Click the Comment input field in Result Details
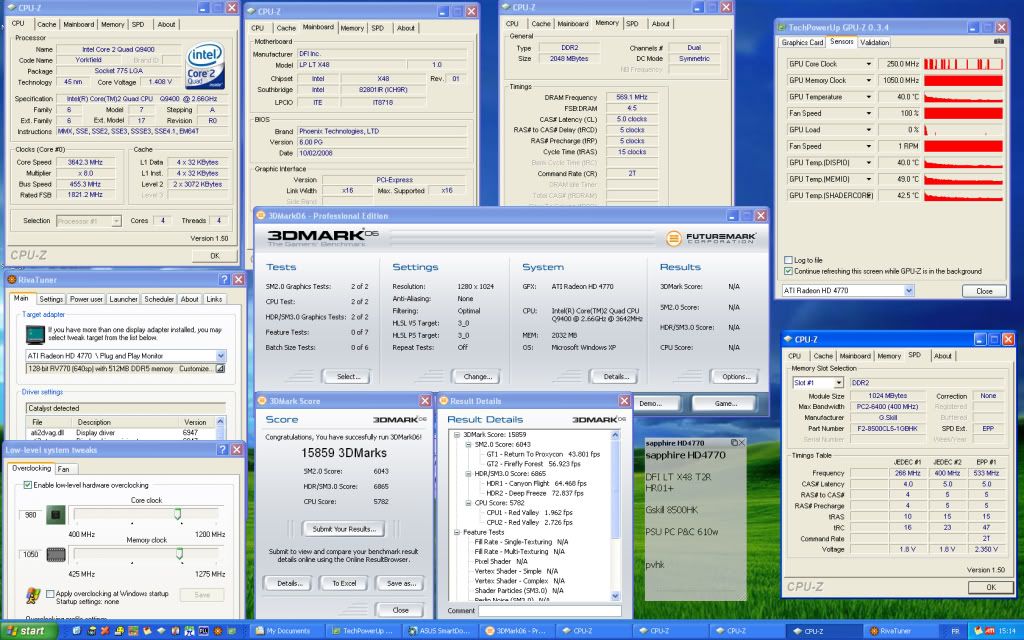The width and height of the screenshot is (1024, 640). coord(548,610)
